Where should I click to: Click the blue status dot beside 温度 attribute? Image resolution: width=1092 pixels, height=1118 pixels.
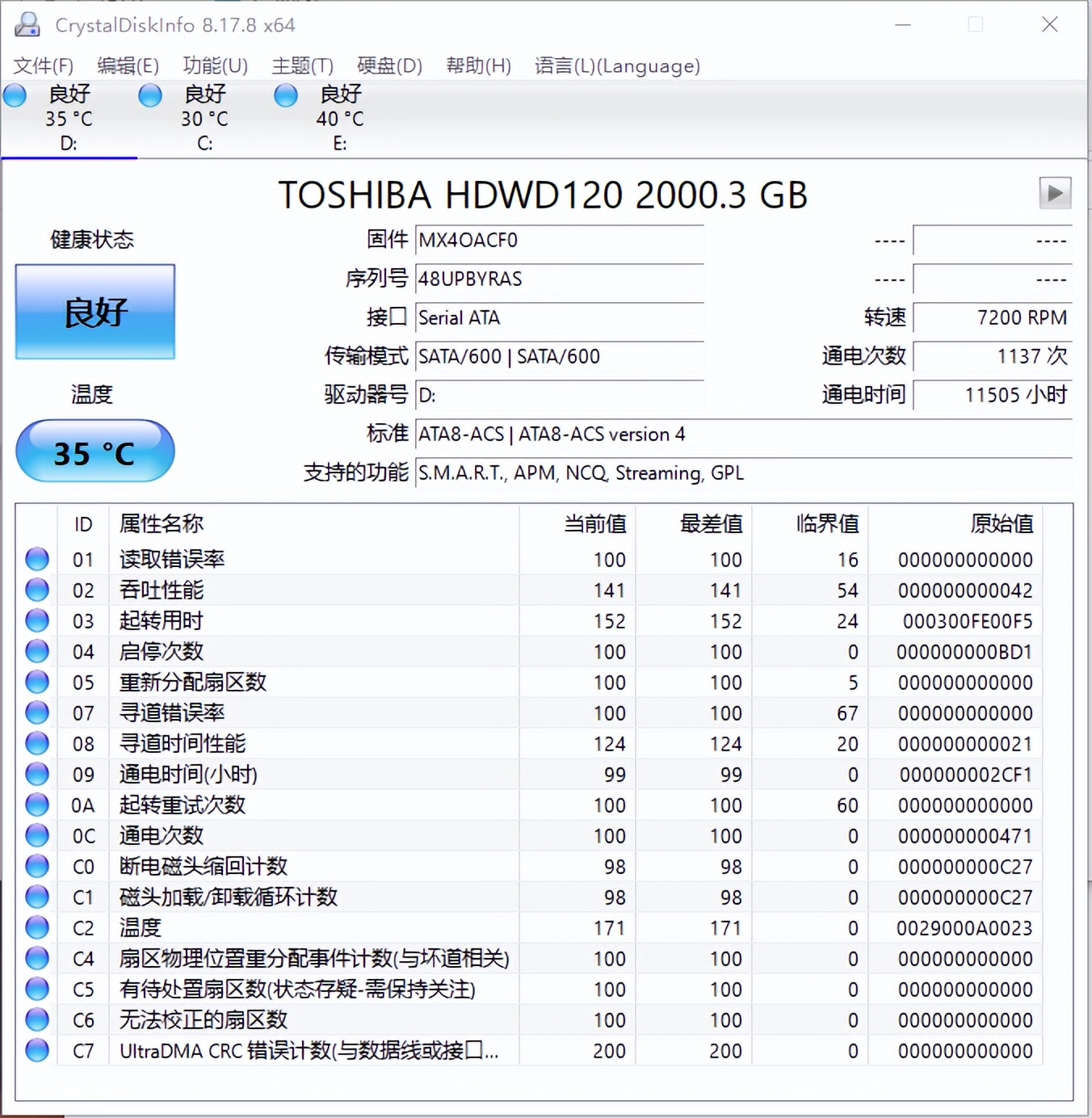coord(36,927)
